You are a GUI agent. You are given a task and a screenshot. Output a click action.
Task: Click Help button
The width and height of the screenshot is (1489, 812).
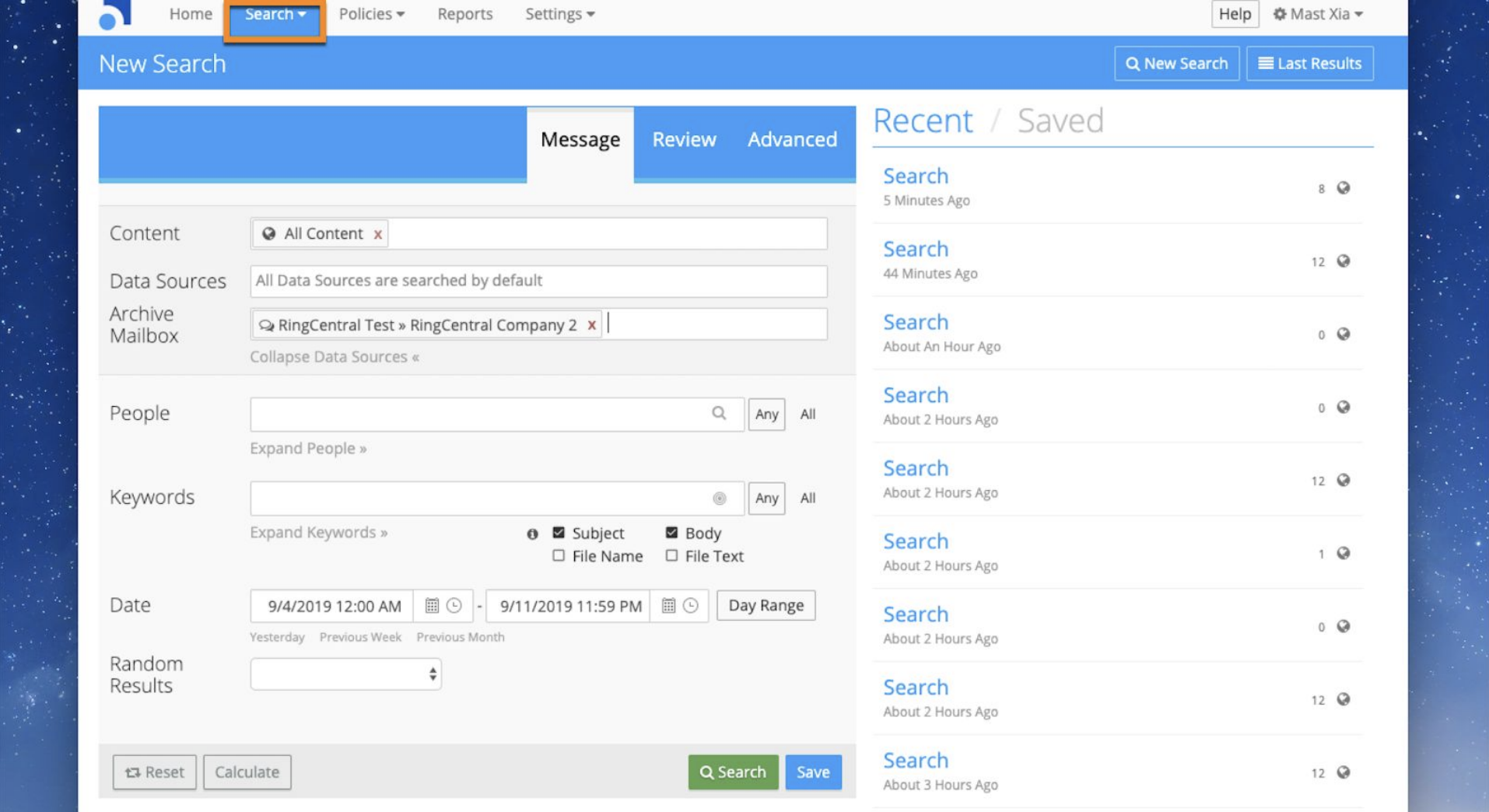pyautogui.click(x=1235, y=14)
